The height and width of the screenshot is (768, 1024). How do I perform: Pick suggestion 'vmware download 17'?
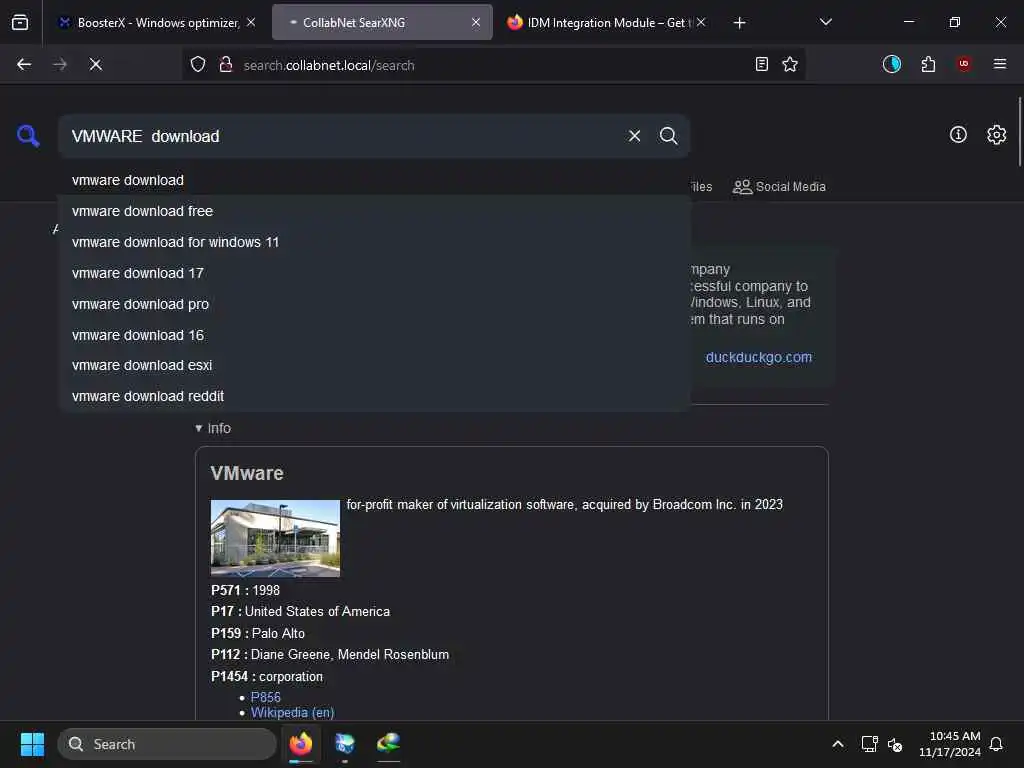click(x=374, y=273)
